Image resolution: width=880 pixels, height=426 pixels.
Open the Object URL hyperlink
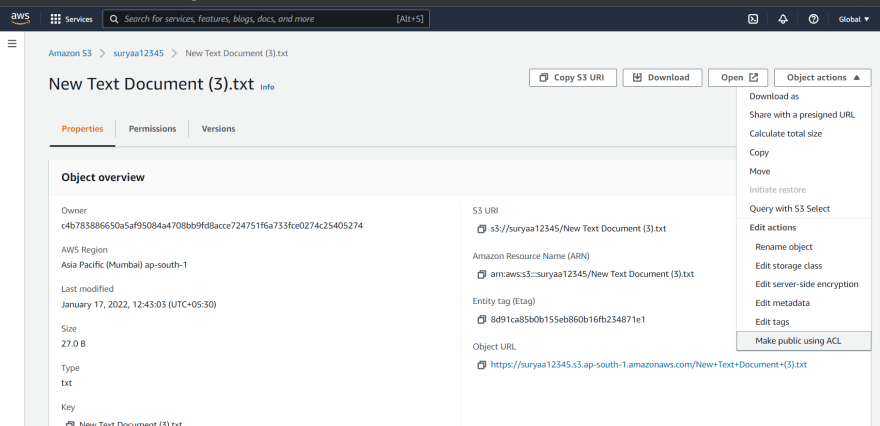point(649,365)
